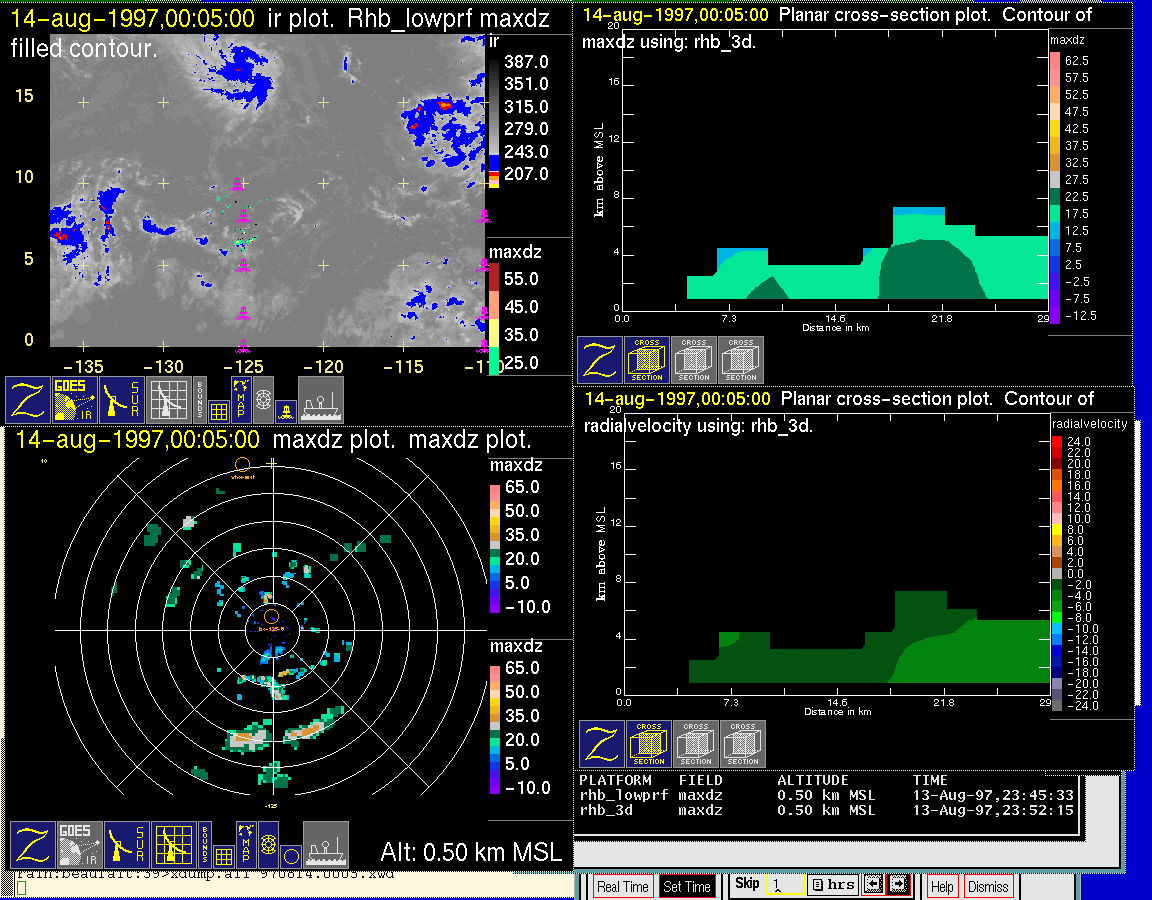Open the Z menu icon in the radial velocity panel
This screenshot has width=1152, height=900.
point(601,744)
